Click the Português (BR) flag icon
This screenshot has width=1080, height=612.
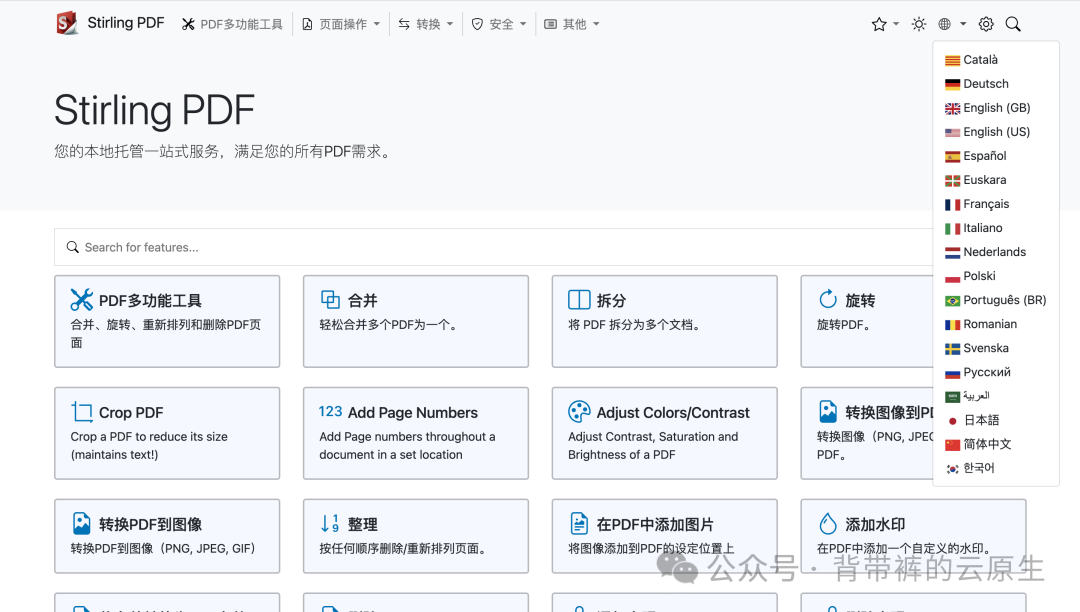pos(953,301)
